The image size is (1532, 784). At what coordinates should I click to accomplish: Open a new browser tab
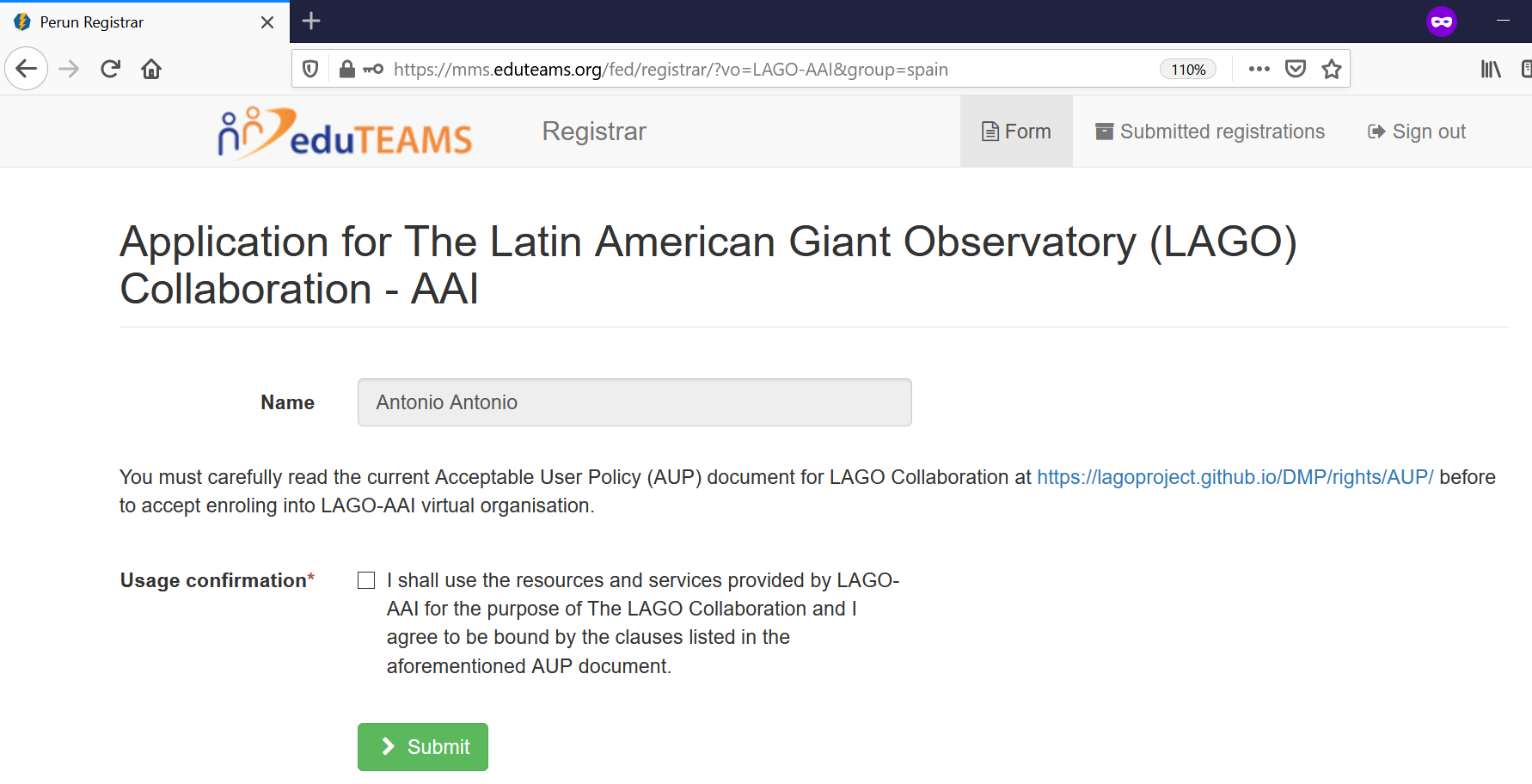tap(311, 21)
